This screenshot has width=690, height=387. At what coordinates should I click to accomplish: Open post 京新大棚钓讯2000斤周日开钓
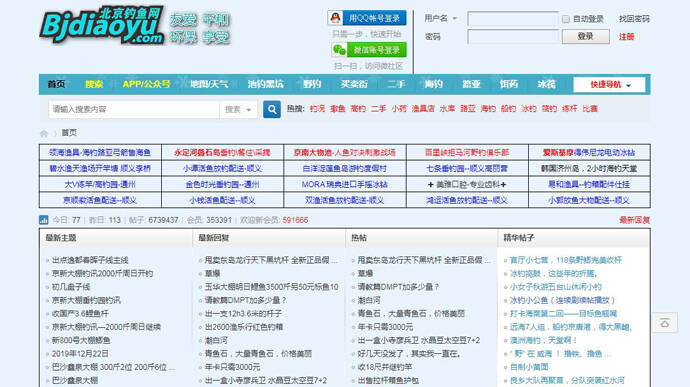[x=103, y=273]
